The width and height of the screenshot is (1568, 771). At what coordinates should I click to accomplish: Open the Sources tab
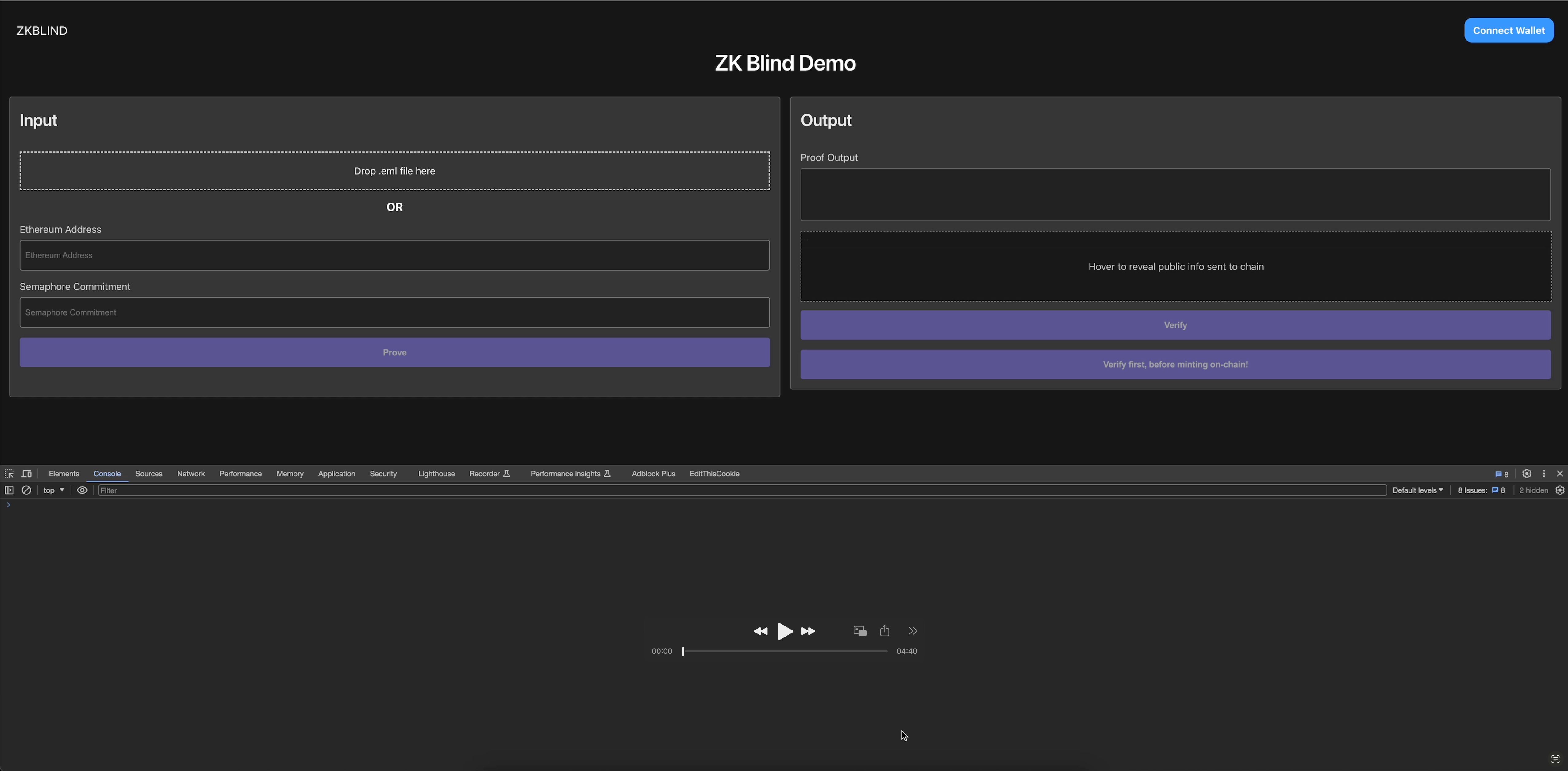pos(148,474)
